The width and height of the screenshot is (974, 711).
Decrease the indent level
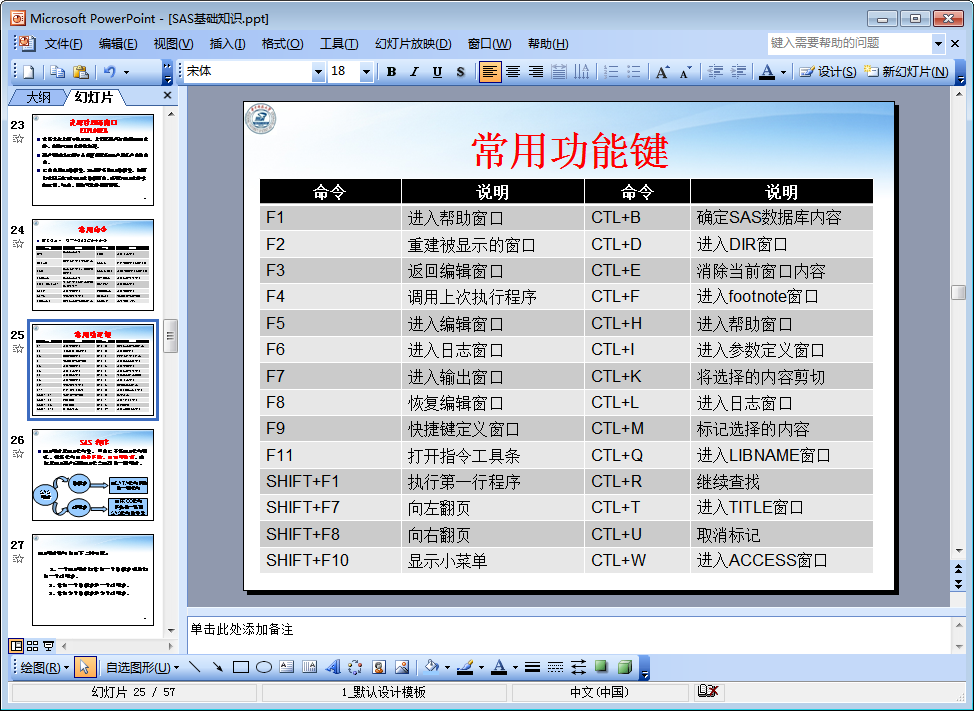(715, 72)
